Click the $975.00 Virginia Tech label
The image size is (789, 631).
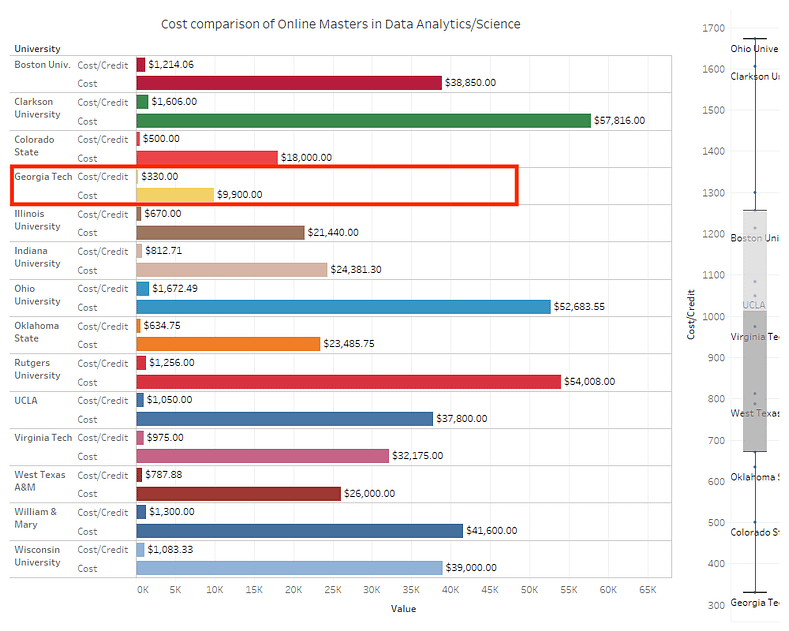click(165, 438)
